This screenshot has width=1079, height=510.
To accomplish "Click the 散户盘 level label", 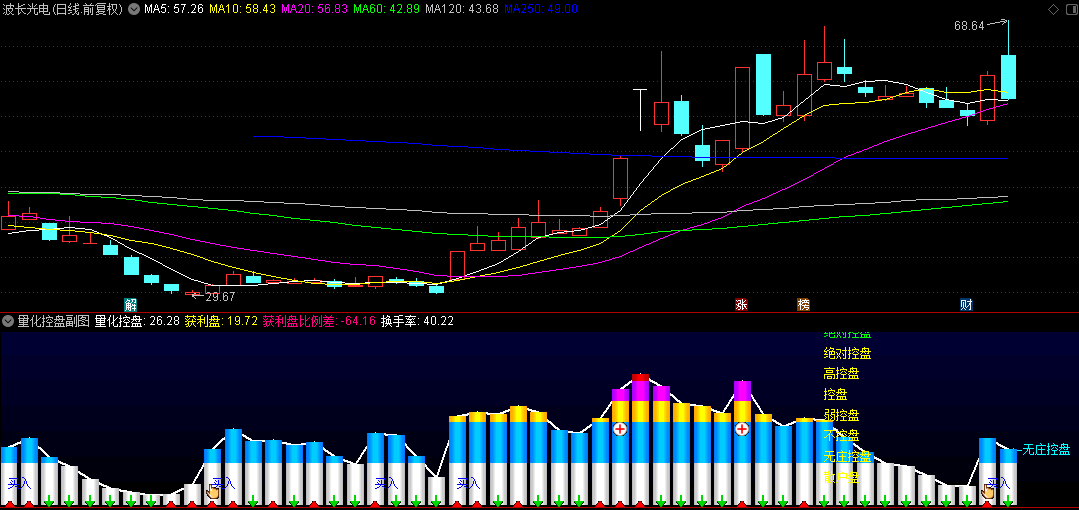I will point(841,477).
